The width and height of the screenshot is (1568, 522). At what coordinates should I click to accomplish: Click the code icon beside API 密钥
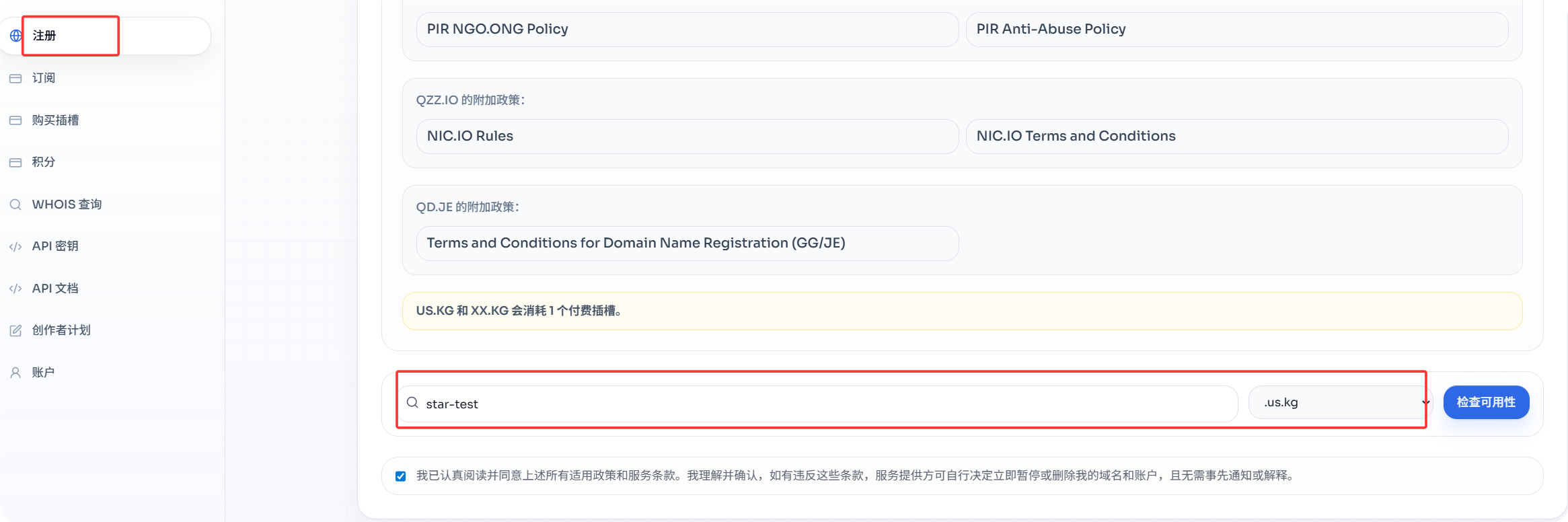coord(15,246)
